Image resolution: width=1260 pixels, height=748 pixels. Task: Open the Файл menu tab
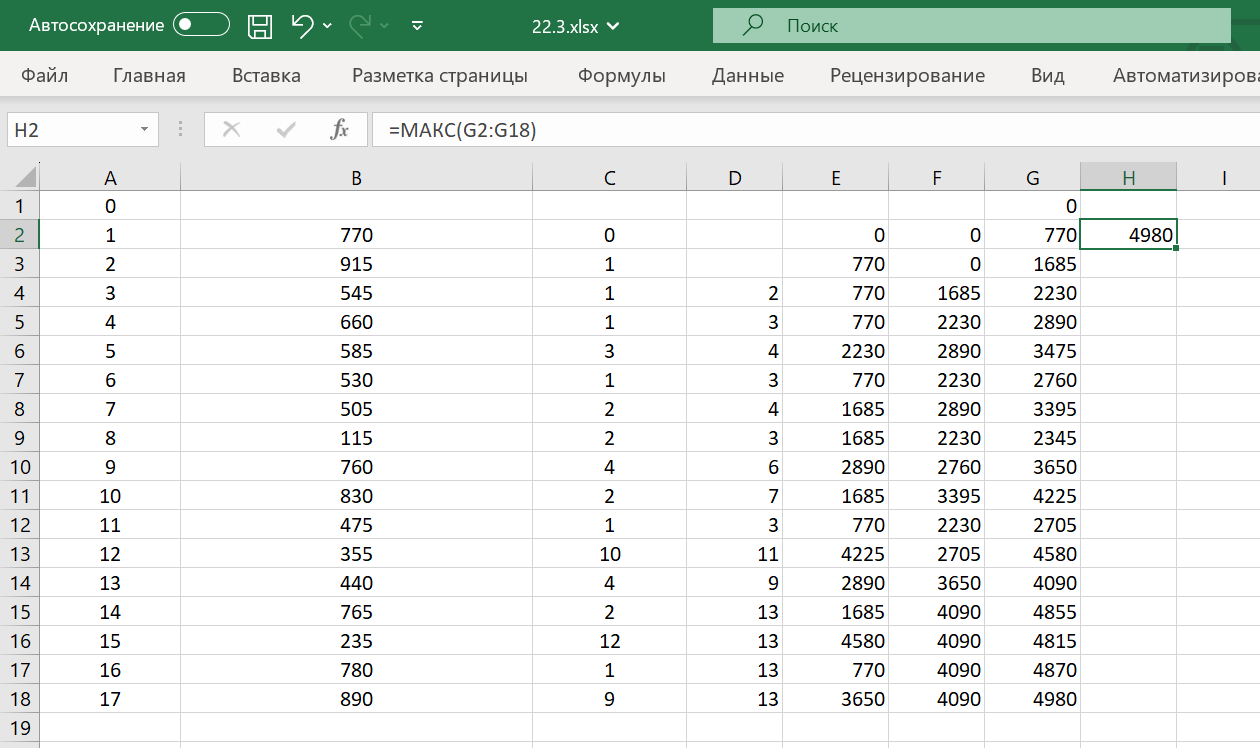click(44, 75)
